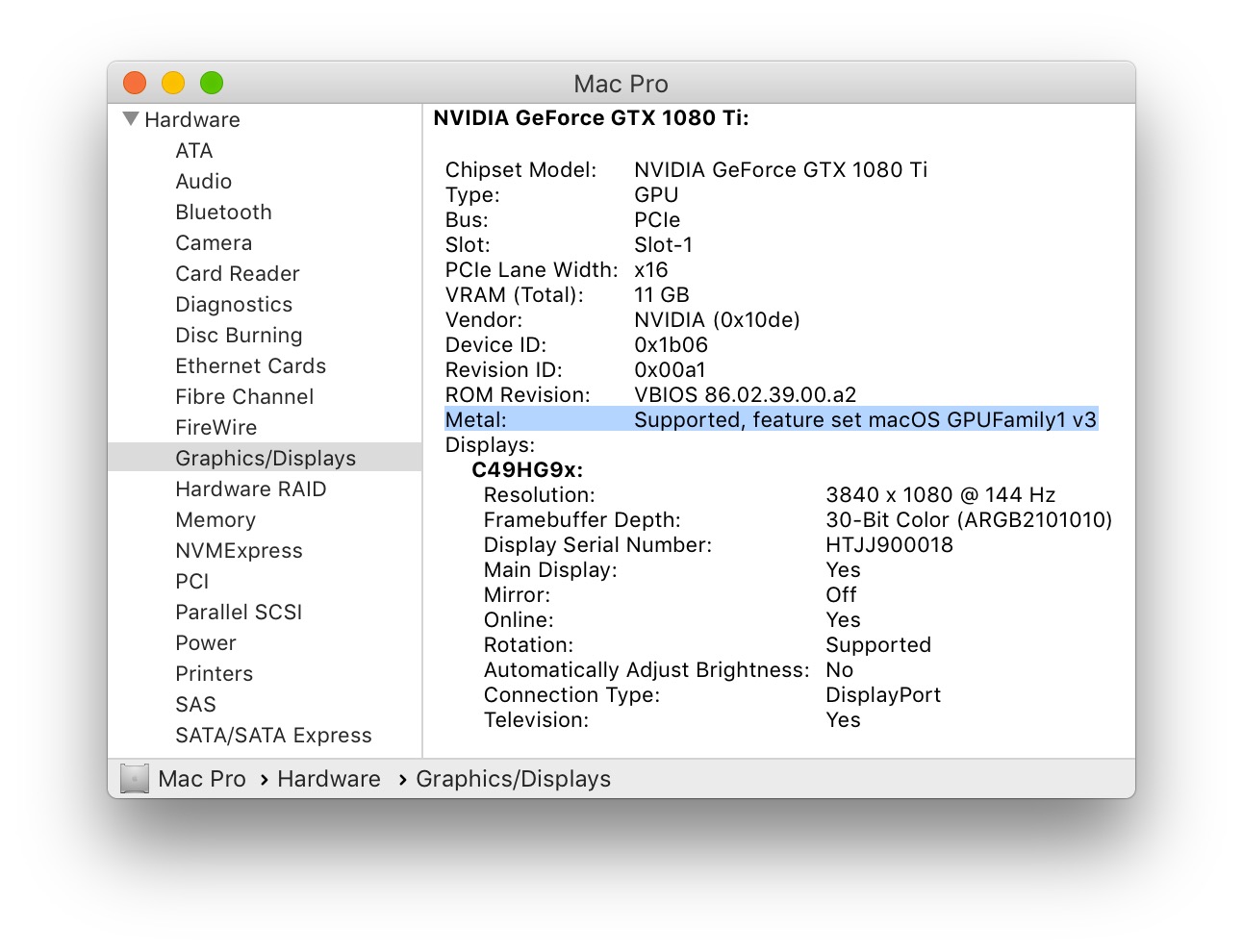Select the Resolution 3840 x 1080 @ 144 Hz value
The height and width of the screenshot is (952, 1243).
click(x=940, y=494)
